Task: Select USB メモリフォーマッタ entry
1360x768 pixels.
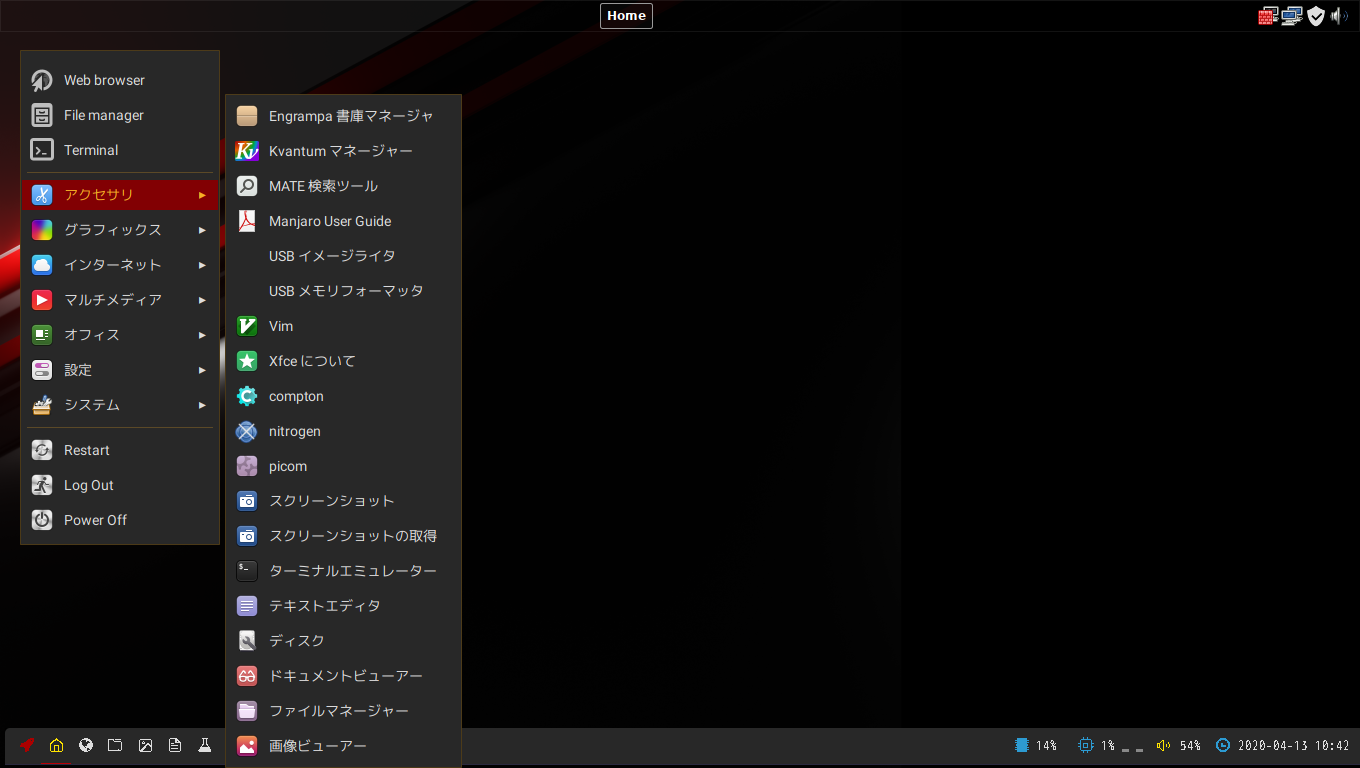Action: [343, 291]
